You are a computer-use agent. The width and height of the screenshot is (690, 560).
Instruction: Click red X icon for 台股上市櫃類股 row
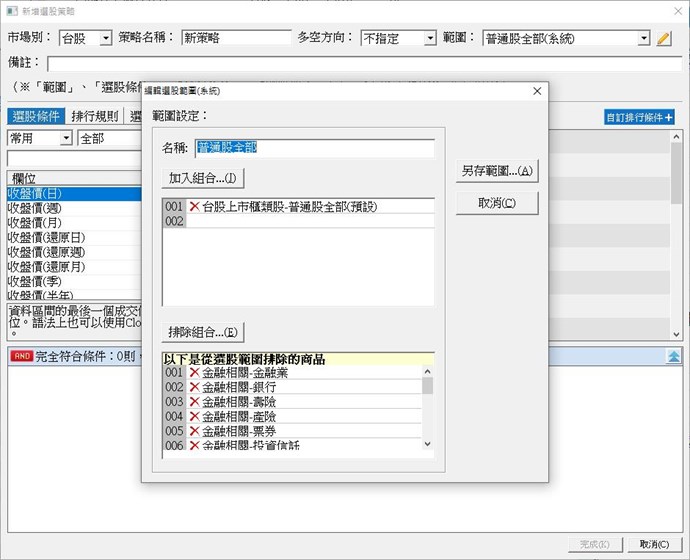[194, 206]
